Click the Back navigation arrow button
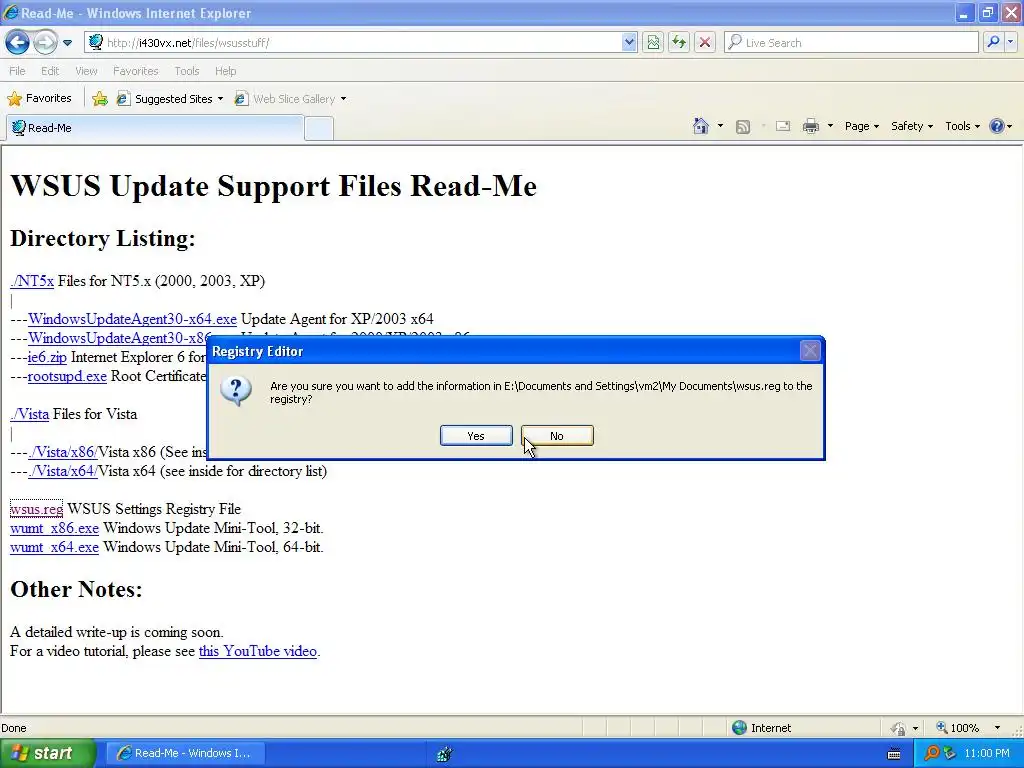This screenshot has height=768, width=1024. tap(17, 42)
